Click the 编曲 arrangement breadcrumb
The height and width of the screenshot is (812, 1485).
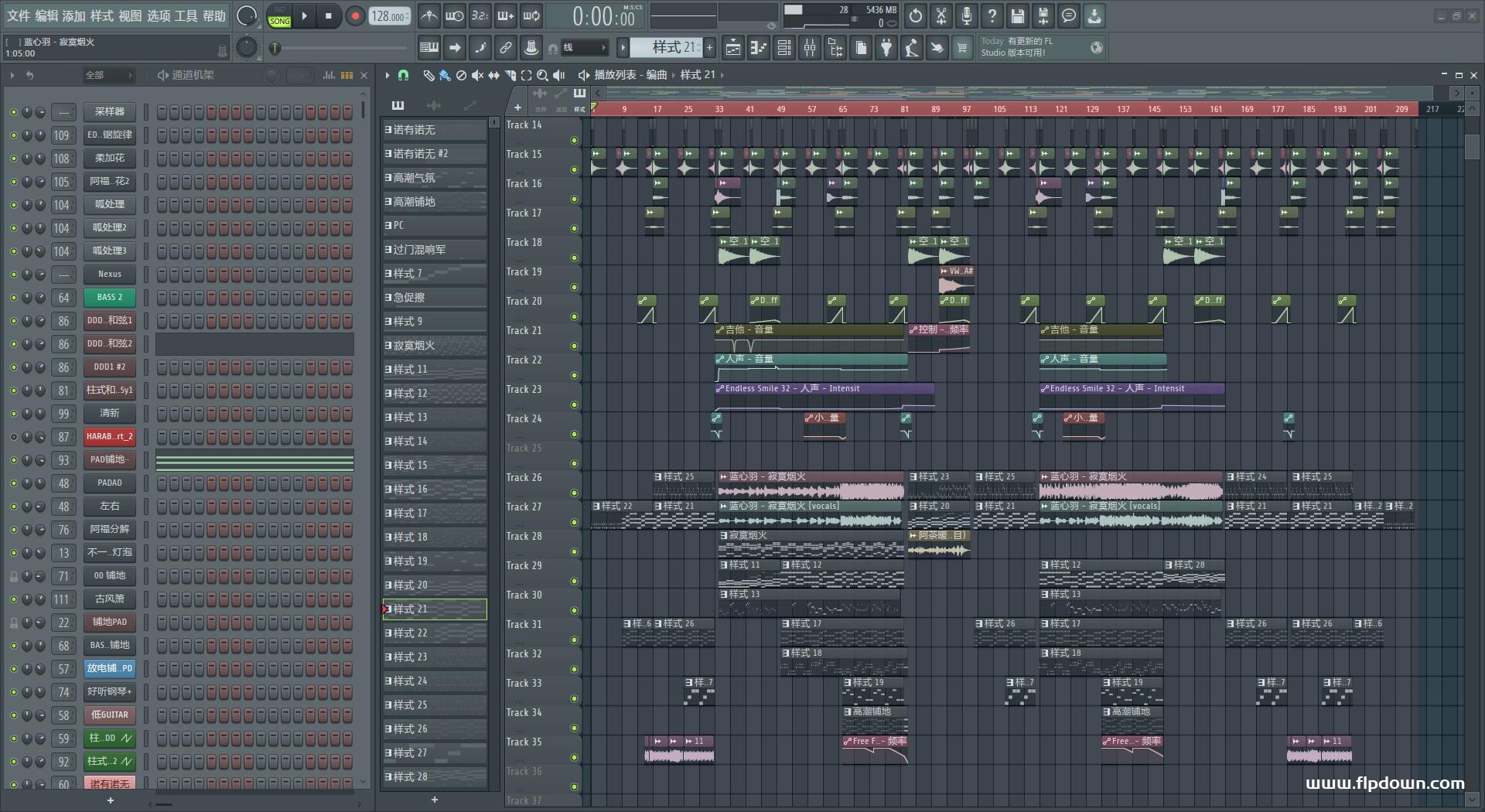click(x=657, y=75)
